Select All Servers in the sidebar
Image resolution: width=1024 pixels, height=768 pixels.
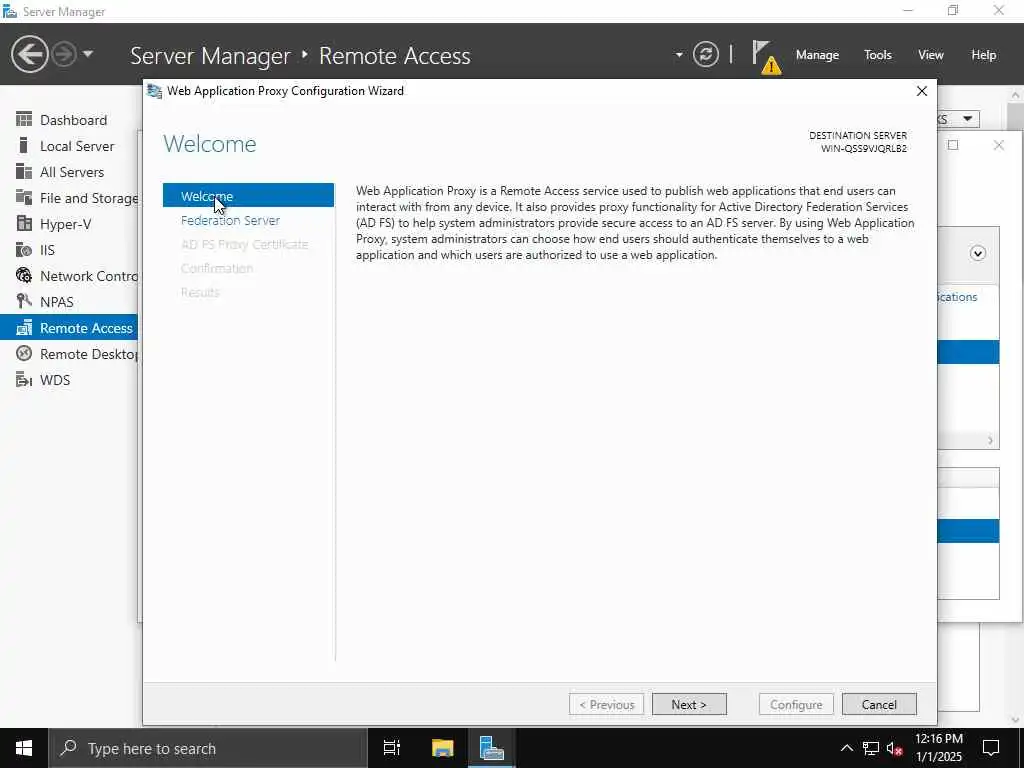point(69,172)
